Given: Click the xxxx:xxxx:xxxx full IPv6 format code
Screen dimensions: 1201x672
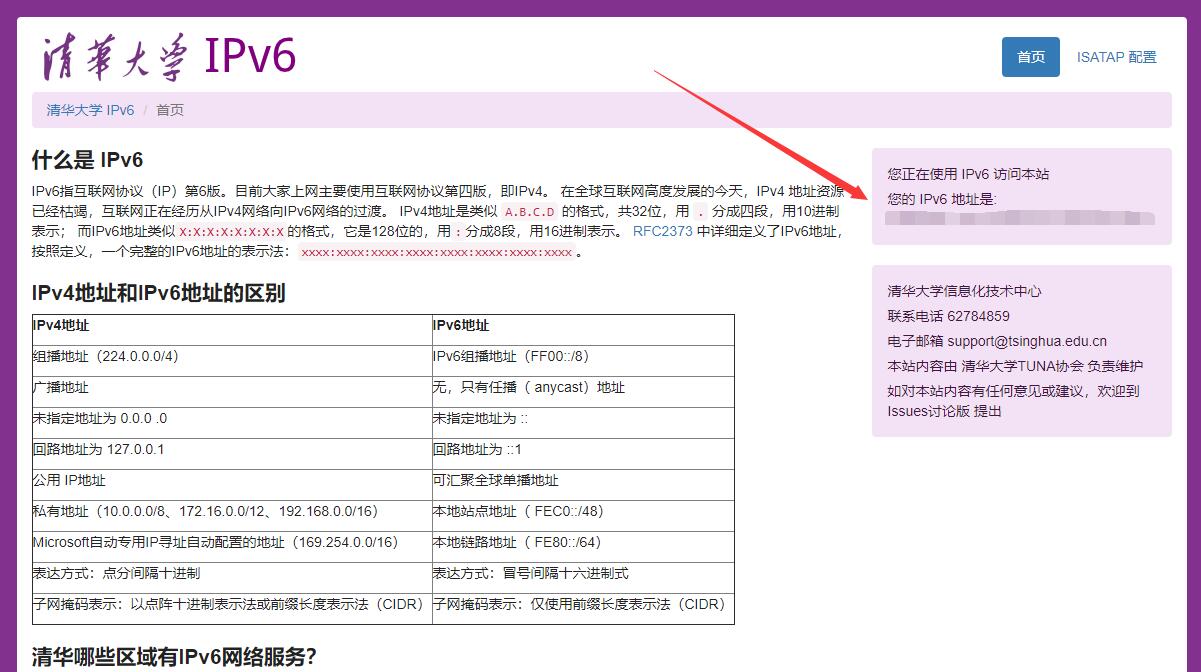Looking at the screenshot, I should tap(437, 252).
